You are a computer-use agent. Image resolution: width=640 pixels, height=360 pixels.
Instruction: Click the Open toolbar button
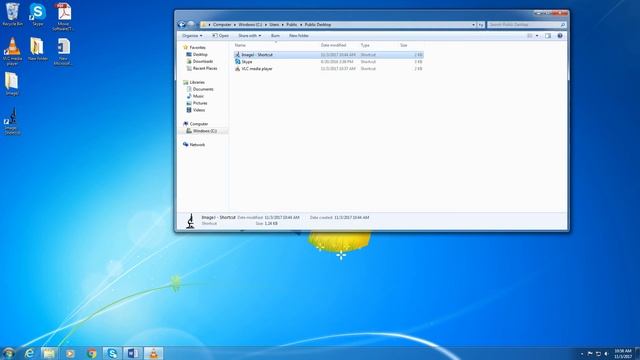(x=220, y=36)
